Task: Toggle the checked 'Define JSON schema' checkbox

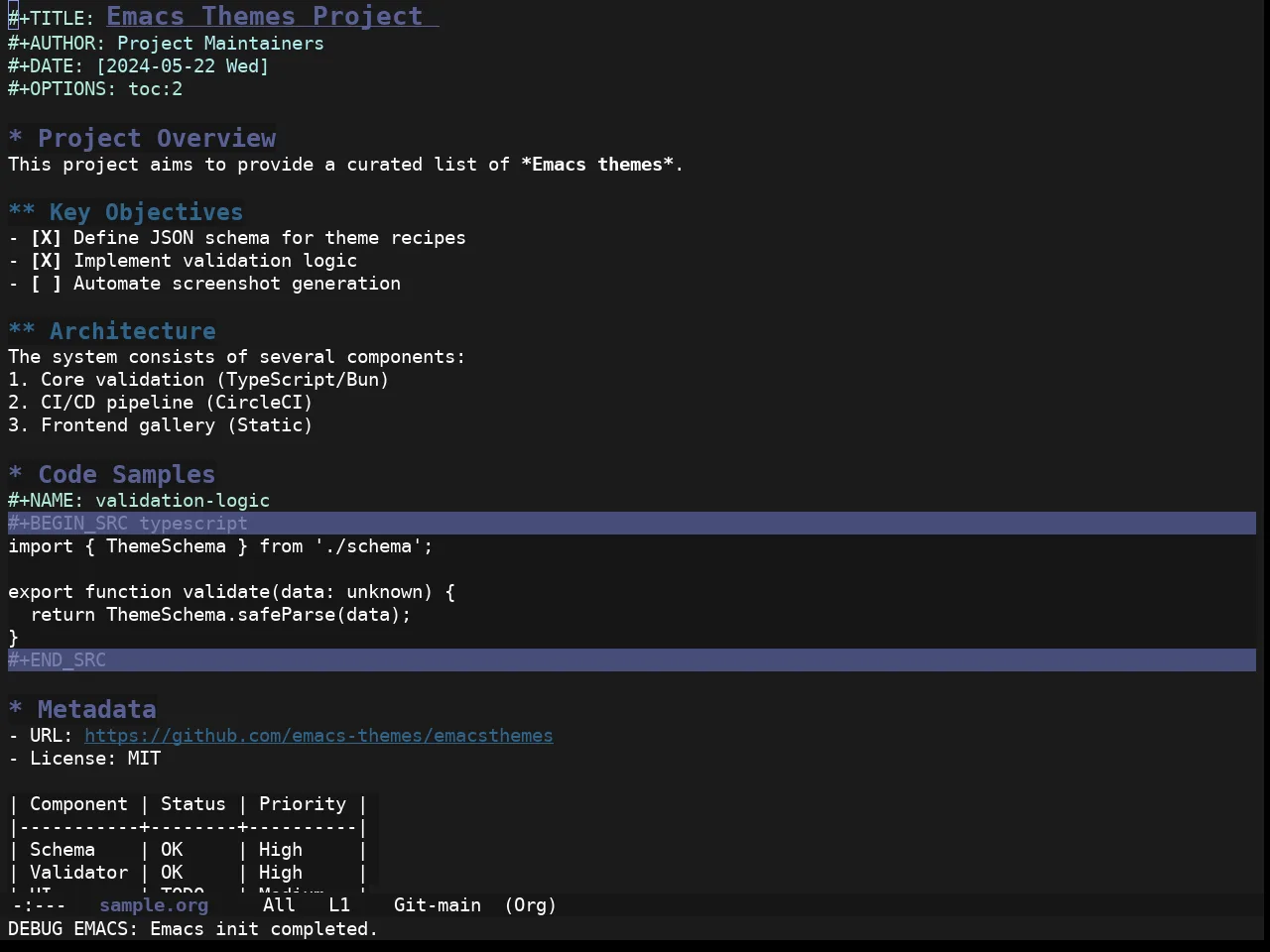Action: click(46, 238)
